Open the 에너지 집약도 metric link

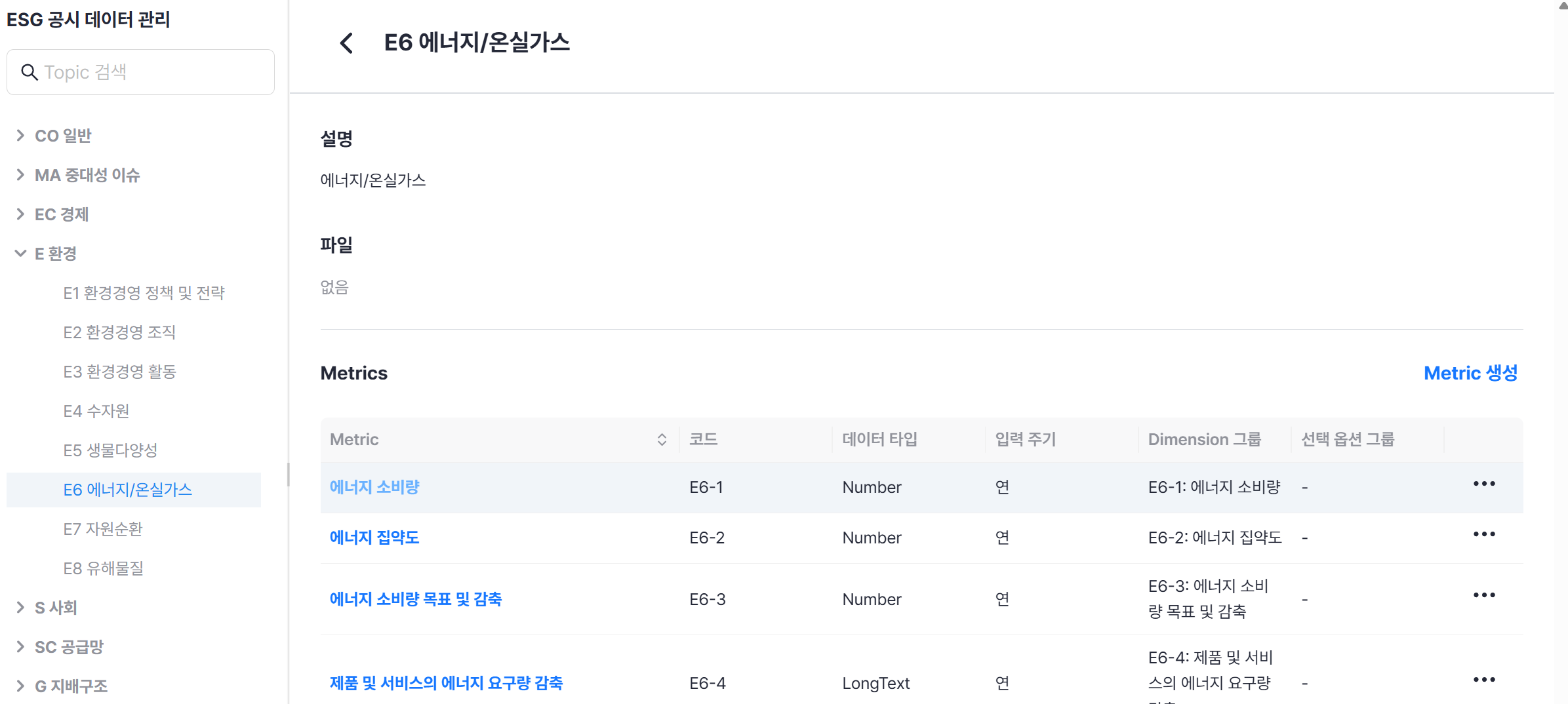coord(374,538)
